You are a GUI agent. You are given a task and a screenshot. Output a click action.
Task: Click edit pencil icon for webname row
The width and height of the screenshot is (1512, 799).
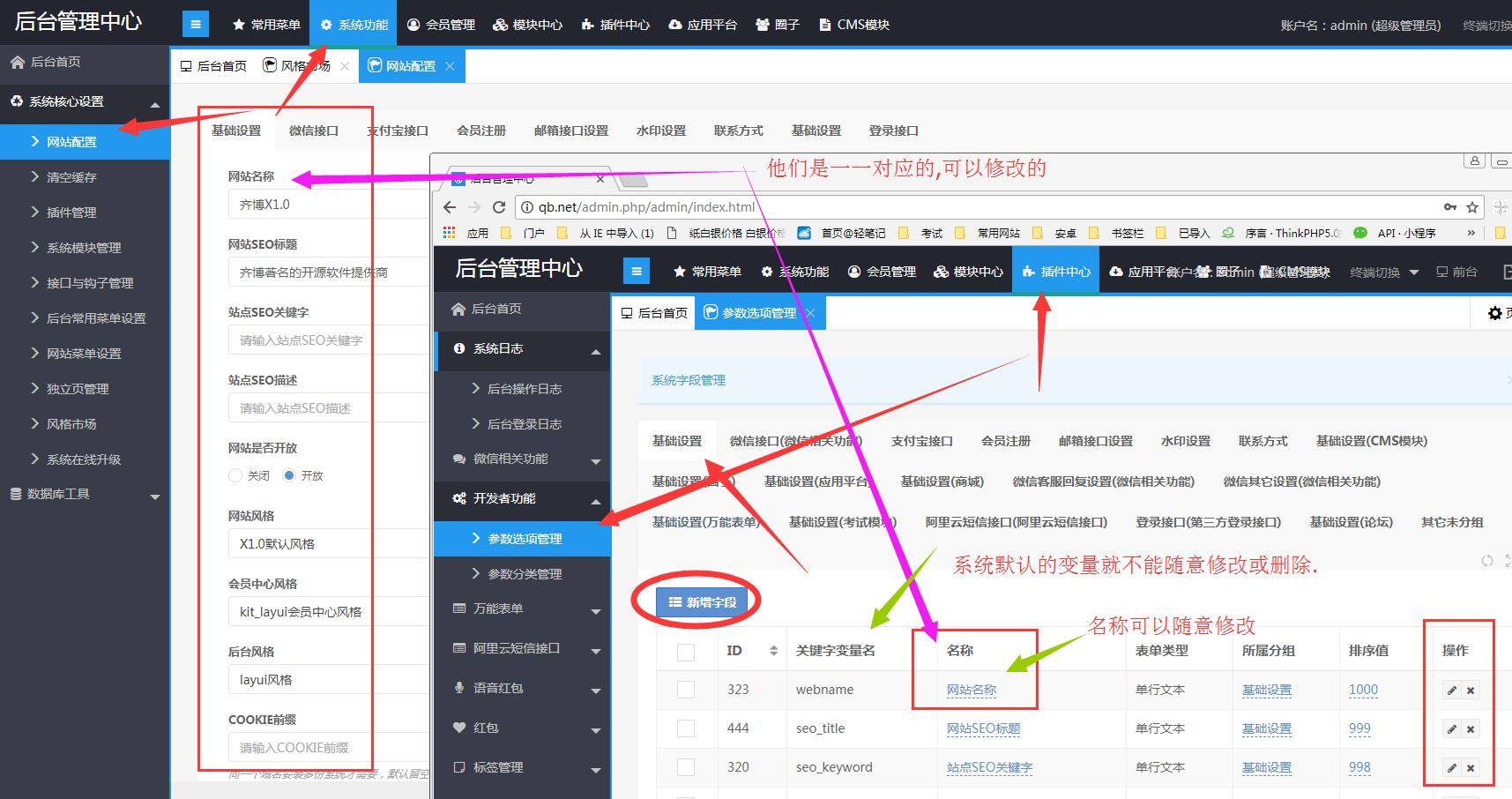coord(1451,691)
